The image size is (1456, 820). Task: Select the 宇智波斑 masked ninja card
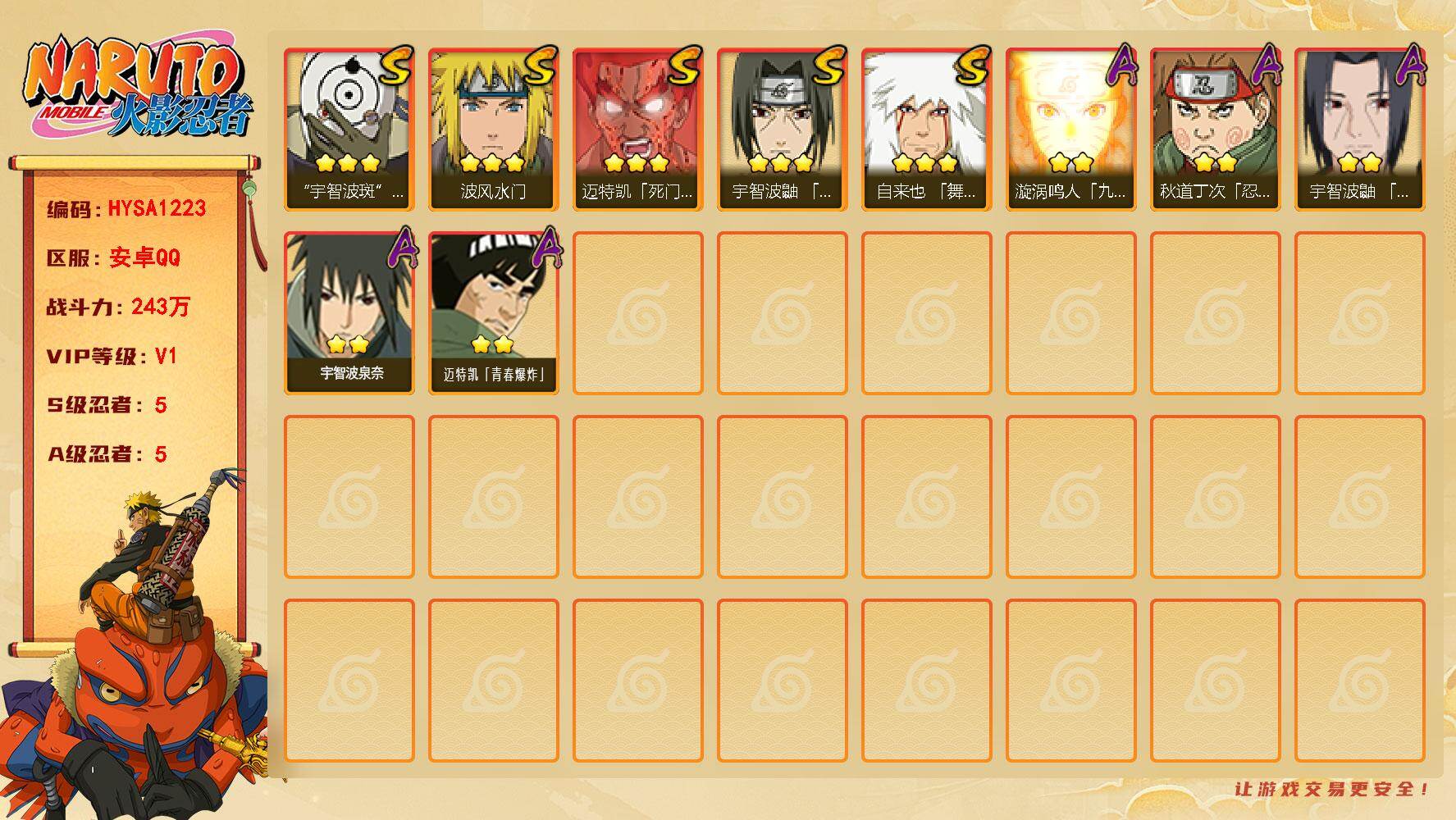point(349,130)
